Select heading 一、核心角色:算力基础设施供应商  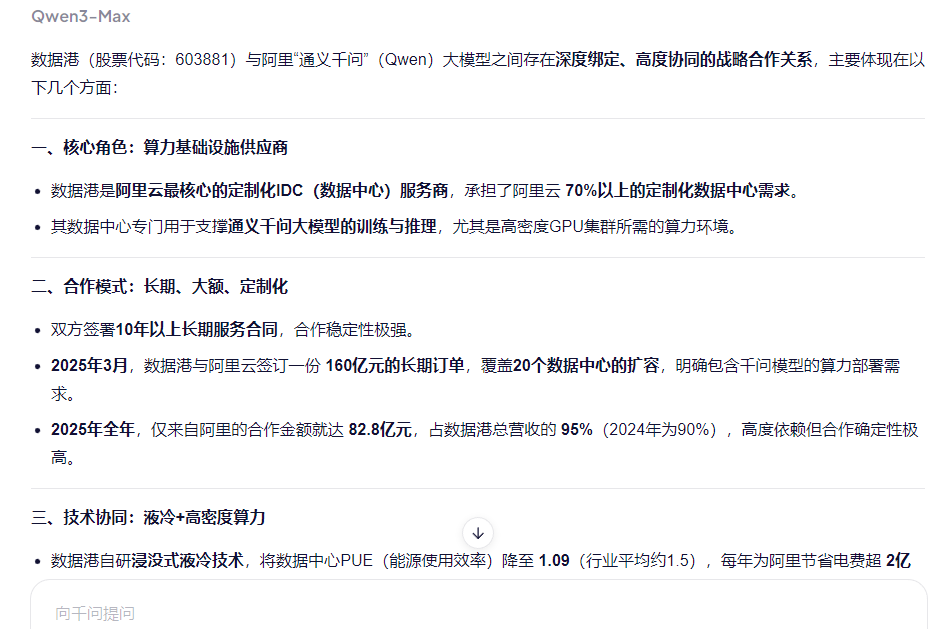[x=160, y=148]
